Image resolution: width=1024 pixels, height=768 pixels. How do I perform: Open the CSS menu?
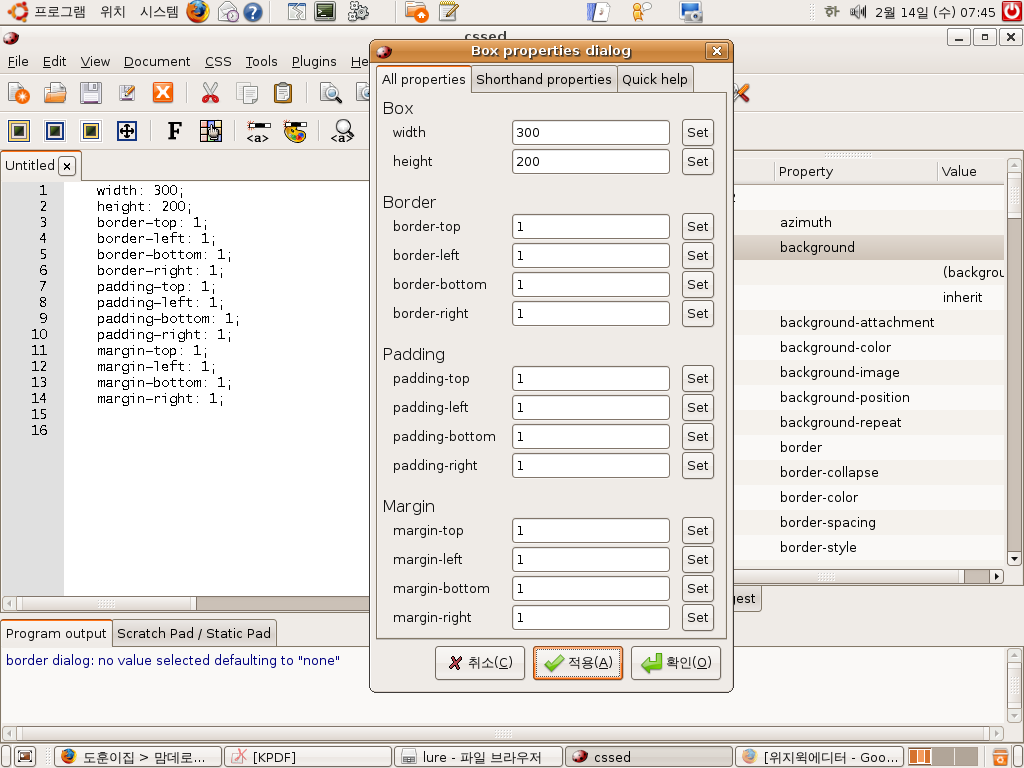coord(218,61)
